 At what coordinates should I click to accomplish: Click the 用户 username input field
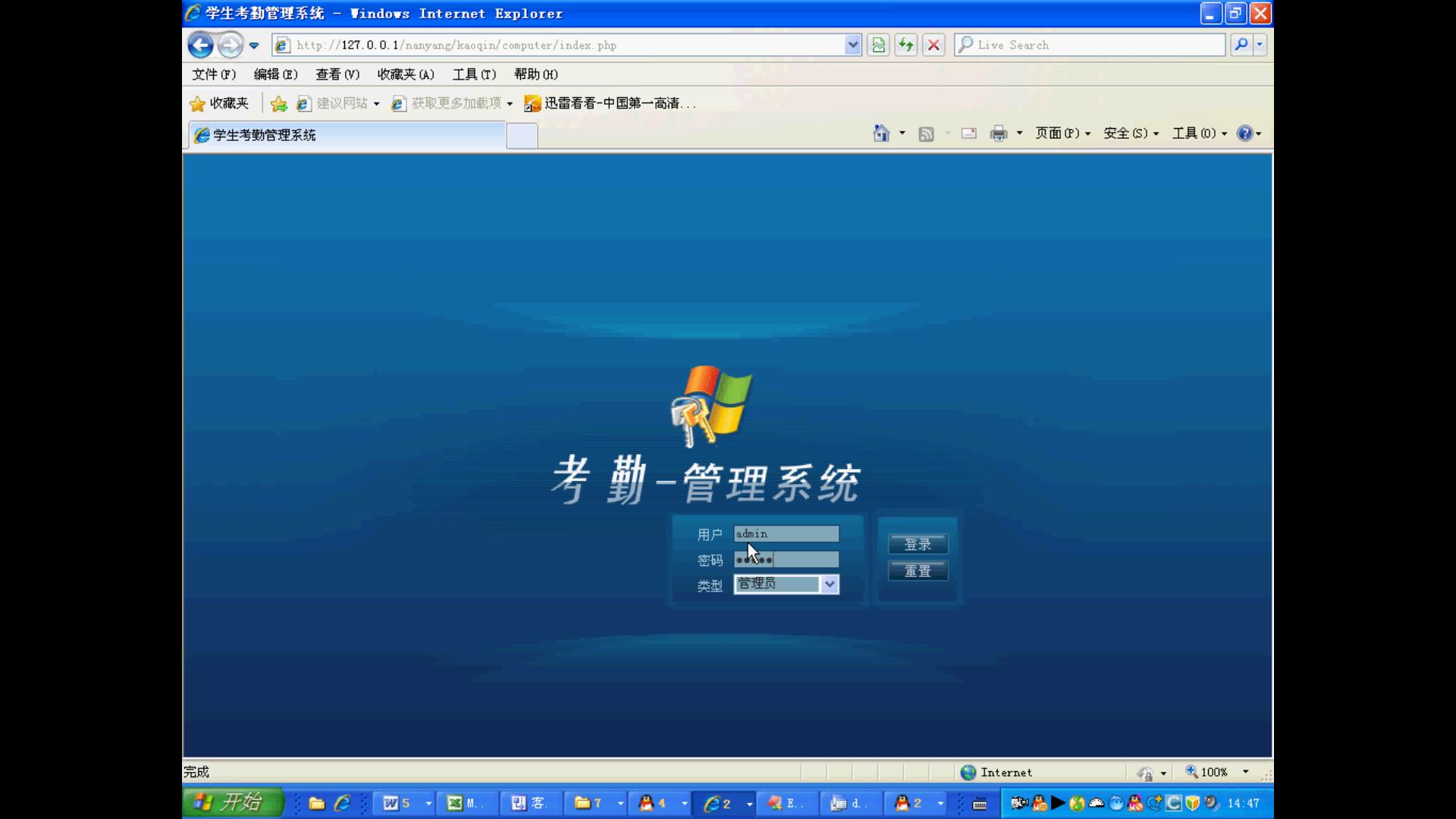click(x=786, y=534)
